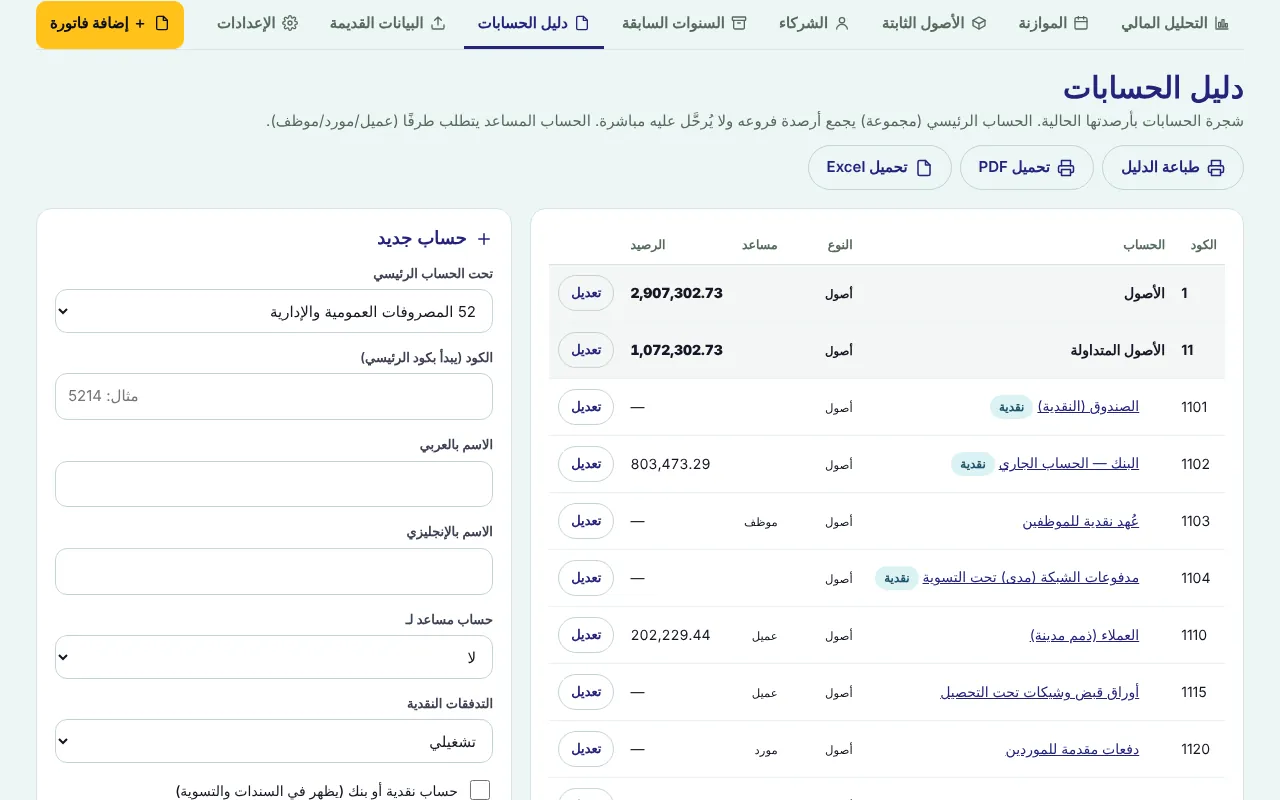Open the الإعدادات tab
The image size is (1280, 800).
pos(257,23)
